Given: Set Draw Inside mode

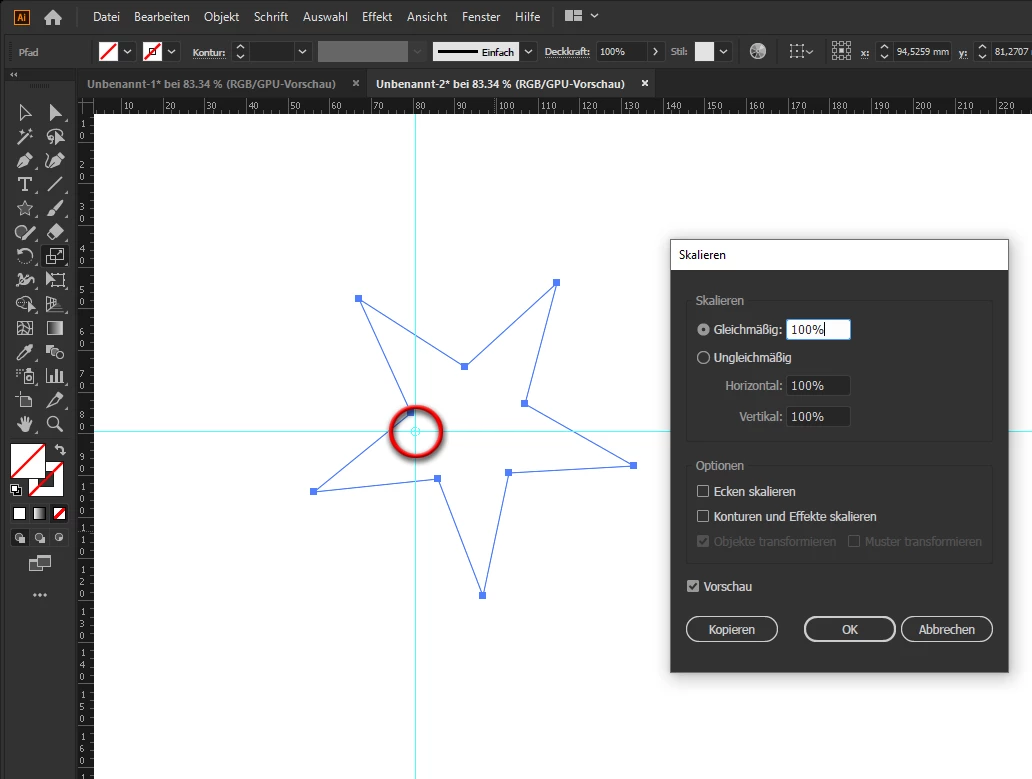Looking at the screenshot, I should pyautogui.click(x=59, y=538).
